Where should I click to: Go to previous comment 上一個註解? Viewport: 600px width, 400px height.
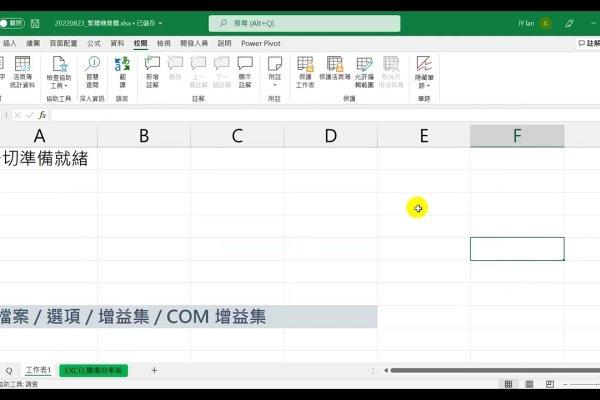click(198, 72)
